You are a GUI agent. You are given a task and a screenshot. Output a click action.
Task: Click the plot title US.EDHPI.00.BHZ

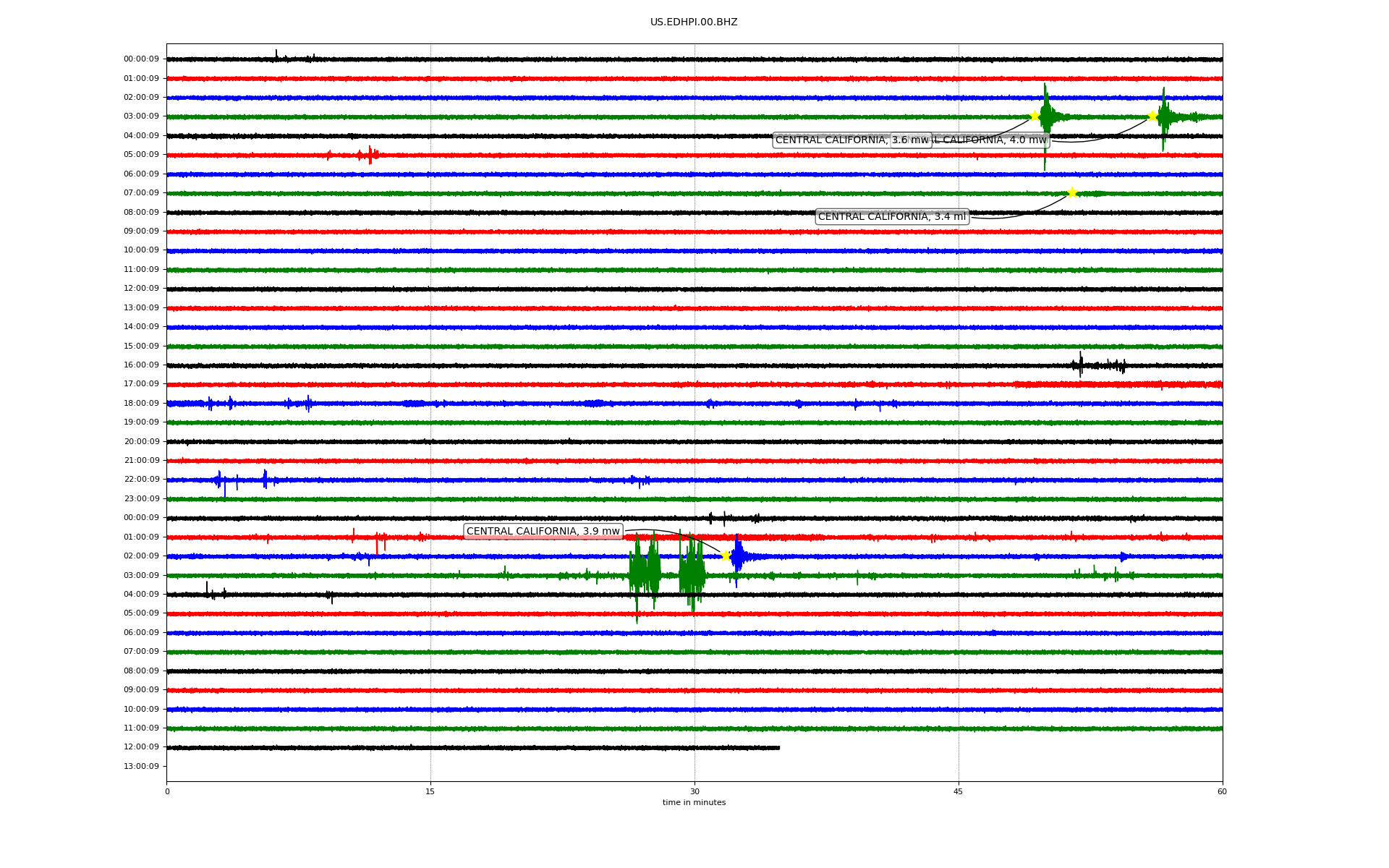[x=694, y=22]
